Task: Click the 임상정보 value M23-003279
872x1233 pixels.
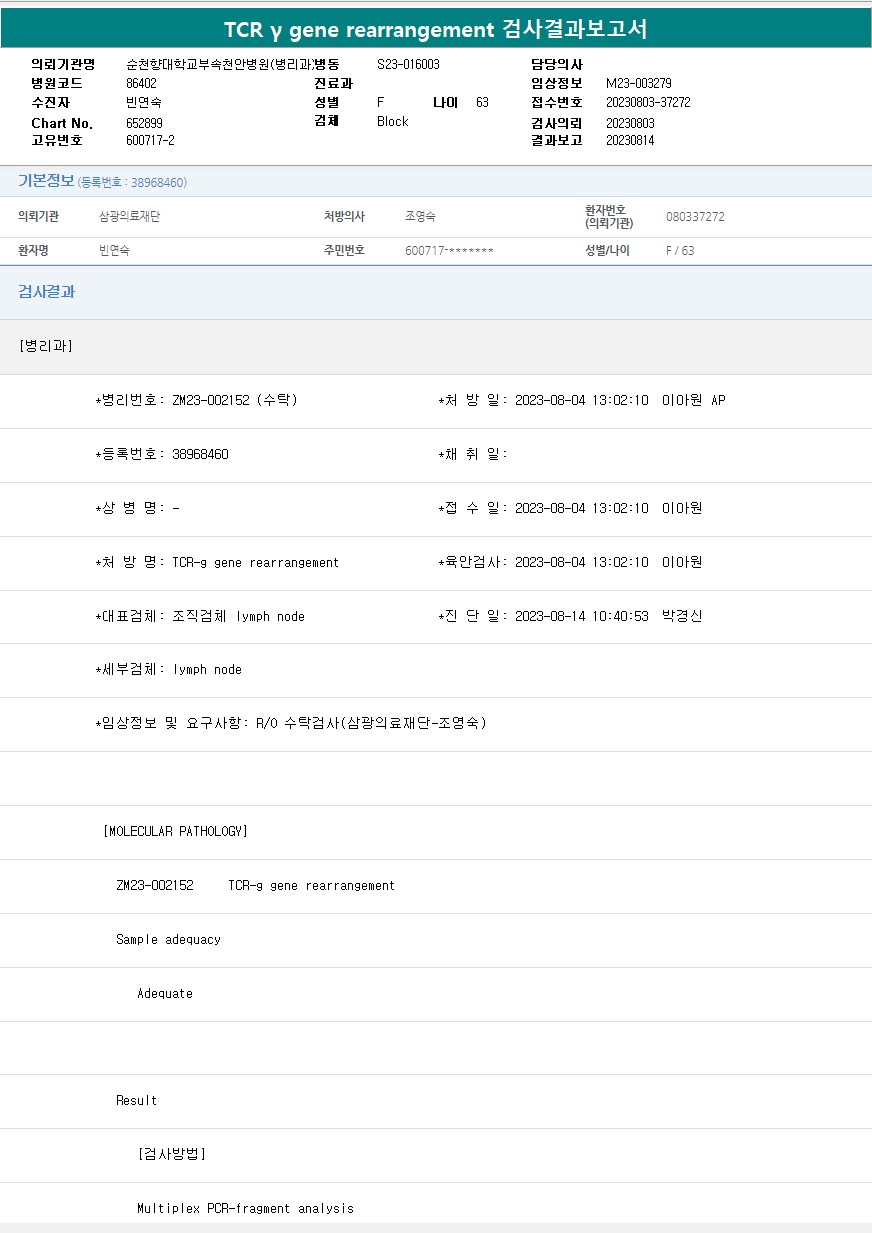Action: tap(638, 84)
